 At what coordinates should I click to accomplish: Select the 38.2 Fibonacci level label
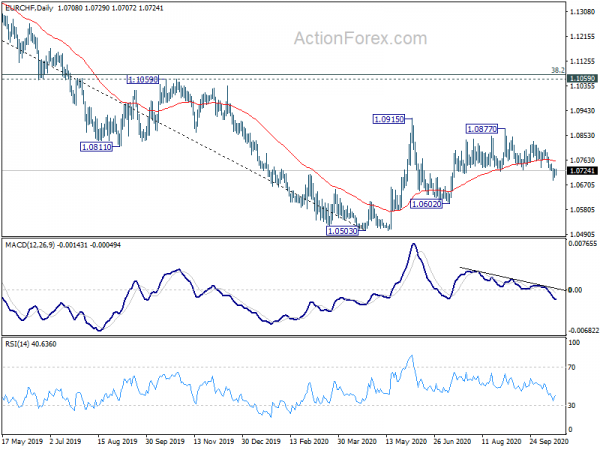pos(558,70)
